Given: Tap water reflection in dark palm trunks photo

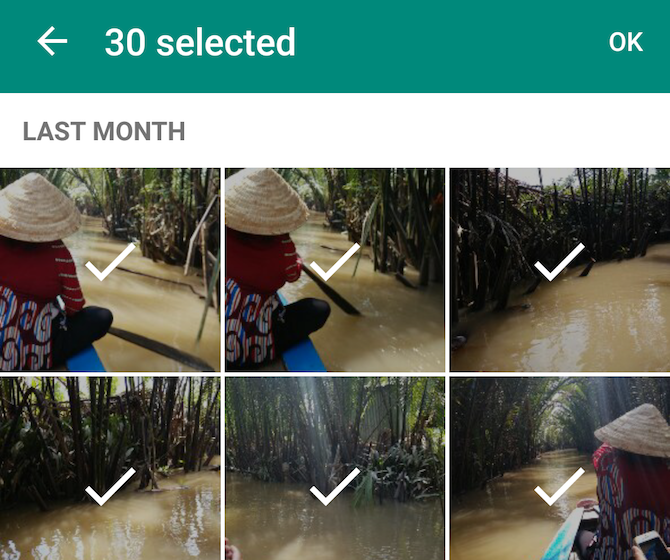Looking at the screenshot, I should click(x=150, y=525).
